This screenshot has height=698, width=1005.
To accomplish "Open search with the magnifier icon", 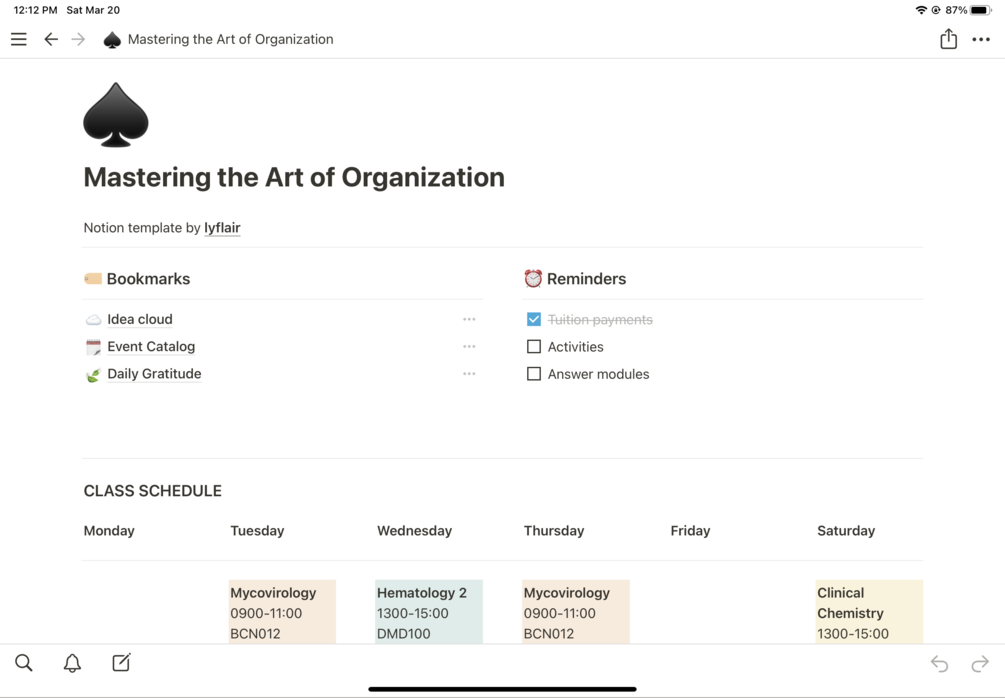I will click(x=24, y=663).
